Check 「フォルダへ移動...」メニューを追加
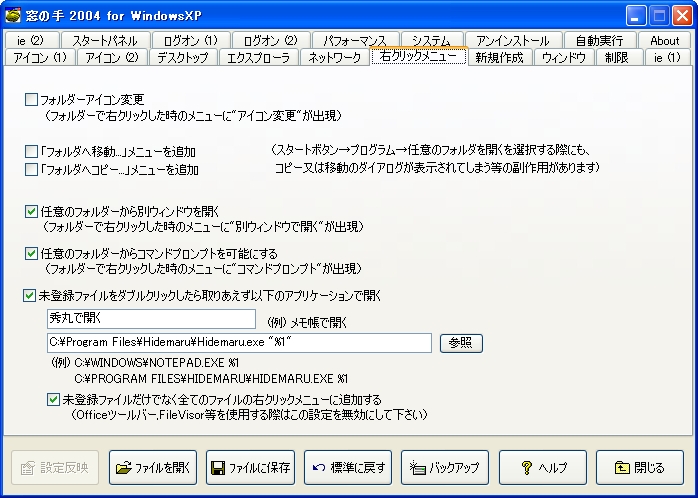The image size is (698, 498). 31,152
